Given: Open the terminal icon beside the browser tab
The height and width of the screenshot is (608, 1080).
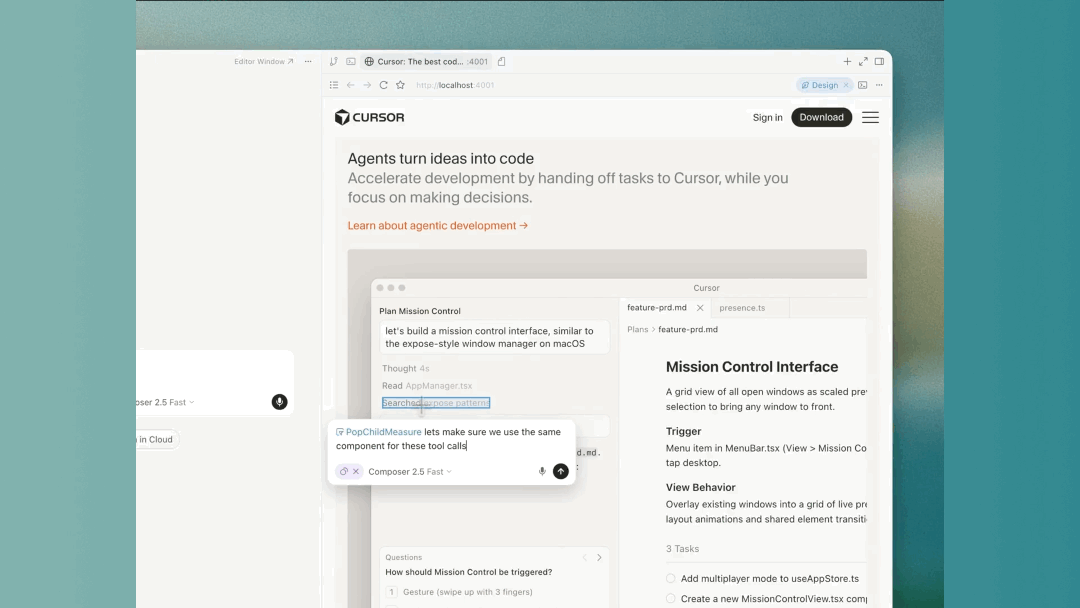Looking at the screenshot, I should coord(351,61).
